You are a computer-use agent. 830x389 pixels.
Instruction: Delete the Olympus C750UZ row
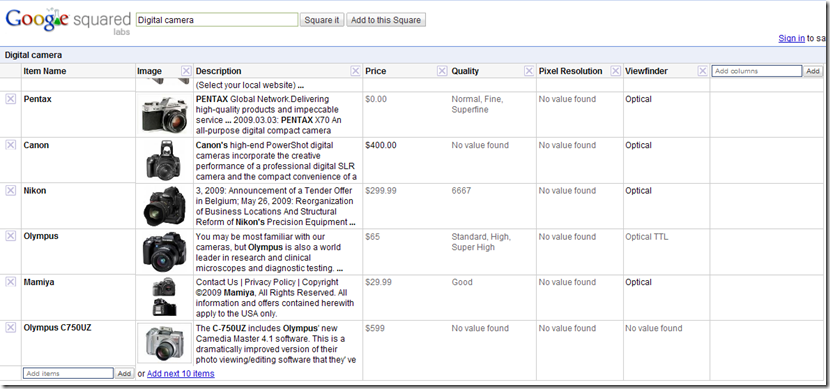(x=11, y=328)
